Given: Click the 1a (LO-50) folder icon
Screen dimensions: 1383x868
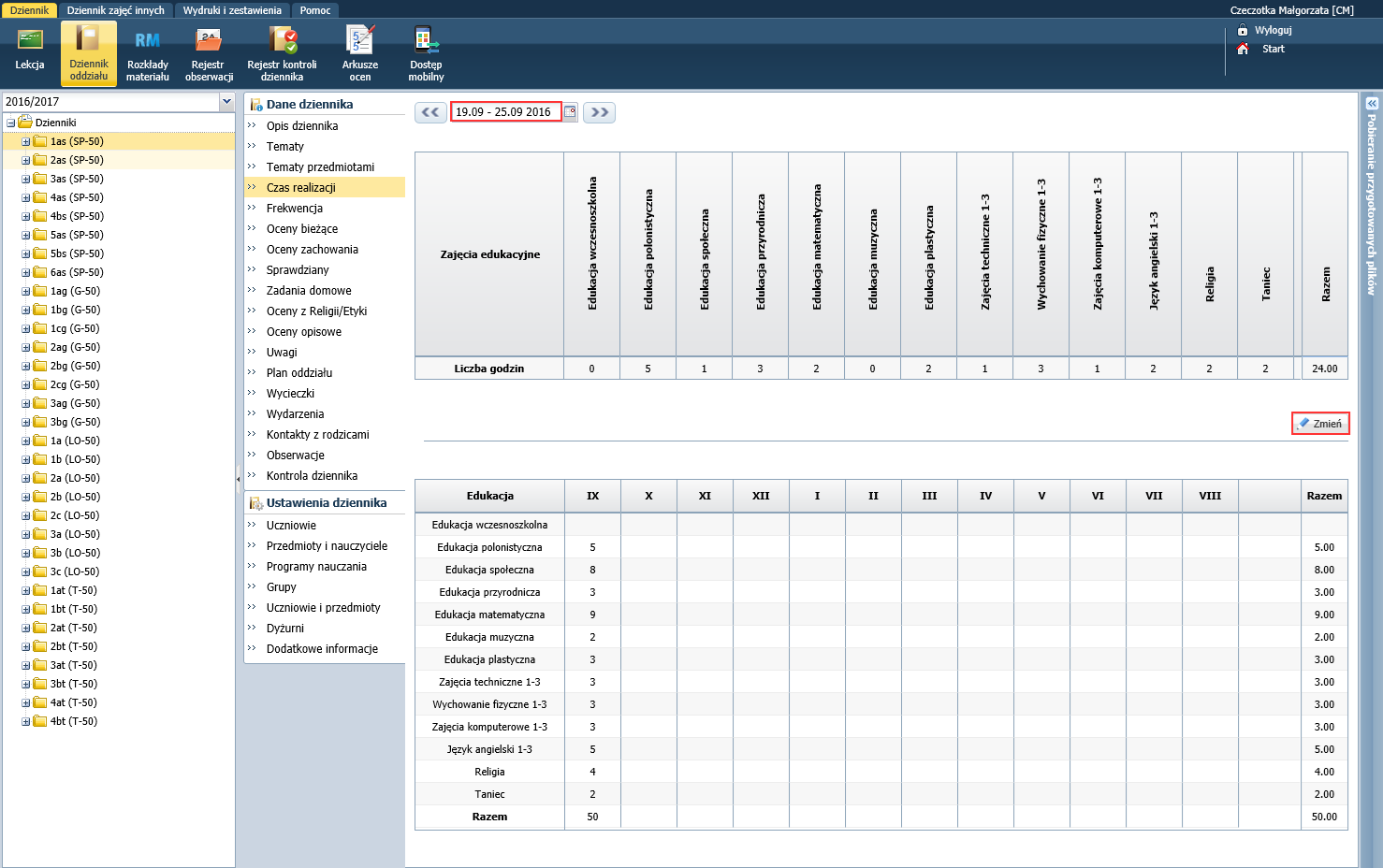Looking at the screenshot, I should [x=40, y=441].
